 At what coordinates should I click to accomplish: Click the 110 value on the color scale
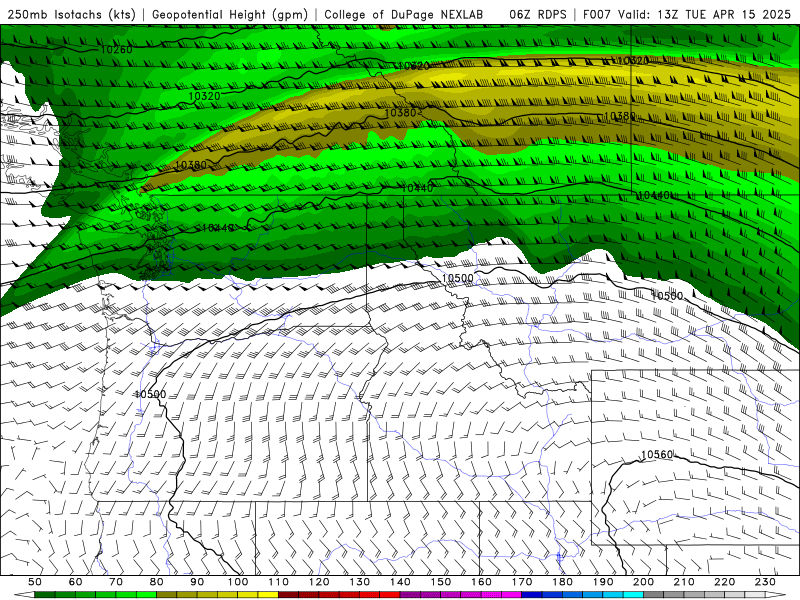point(279,582)
